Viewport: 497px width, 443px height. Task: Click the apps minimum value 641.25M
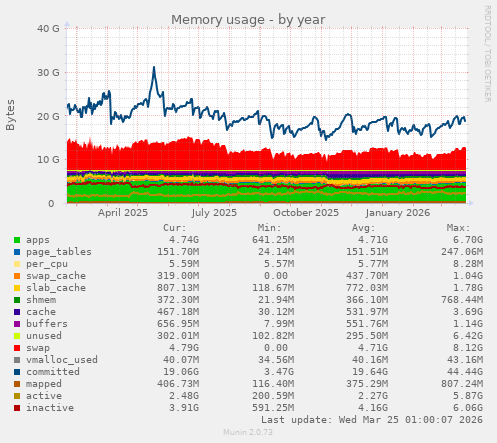[x=273, y=240]
